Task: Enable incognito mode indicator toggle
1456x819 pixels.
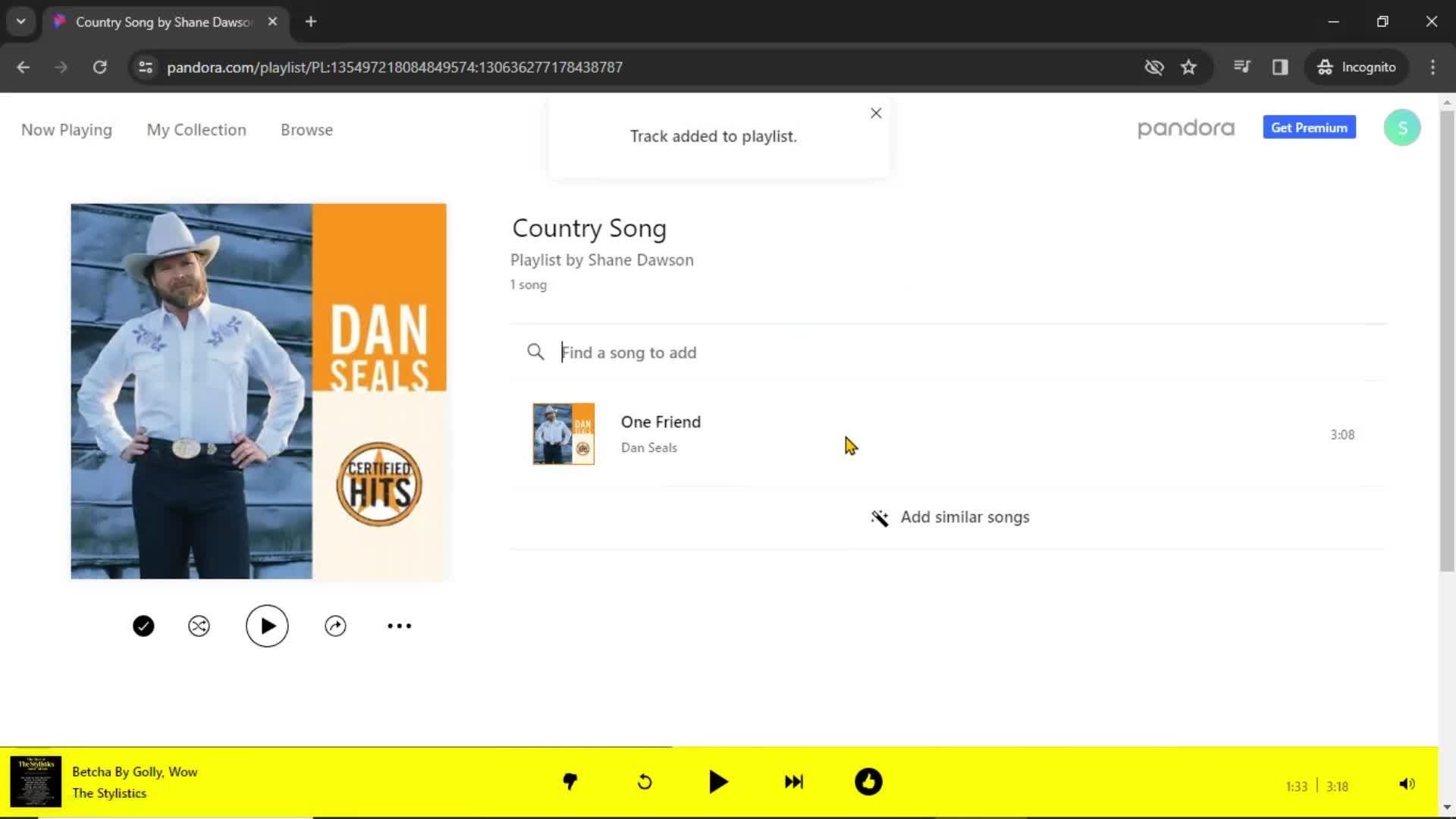Action: [x=1357, y=67]
